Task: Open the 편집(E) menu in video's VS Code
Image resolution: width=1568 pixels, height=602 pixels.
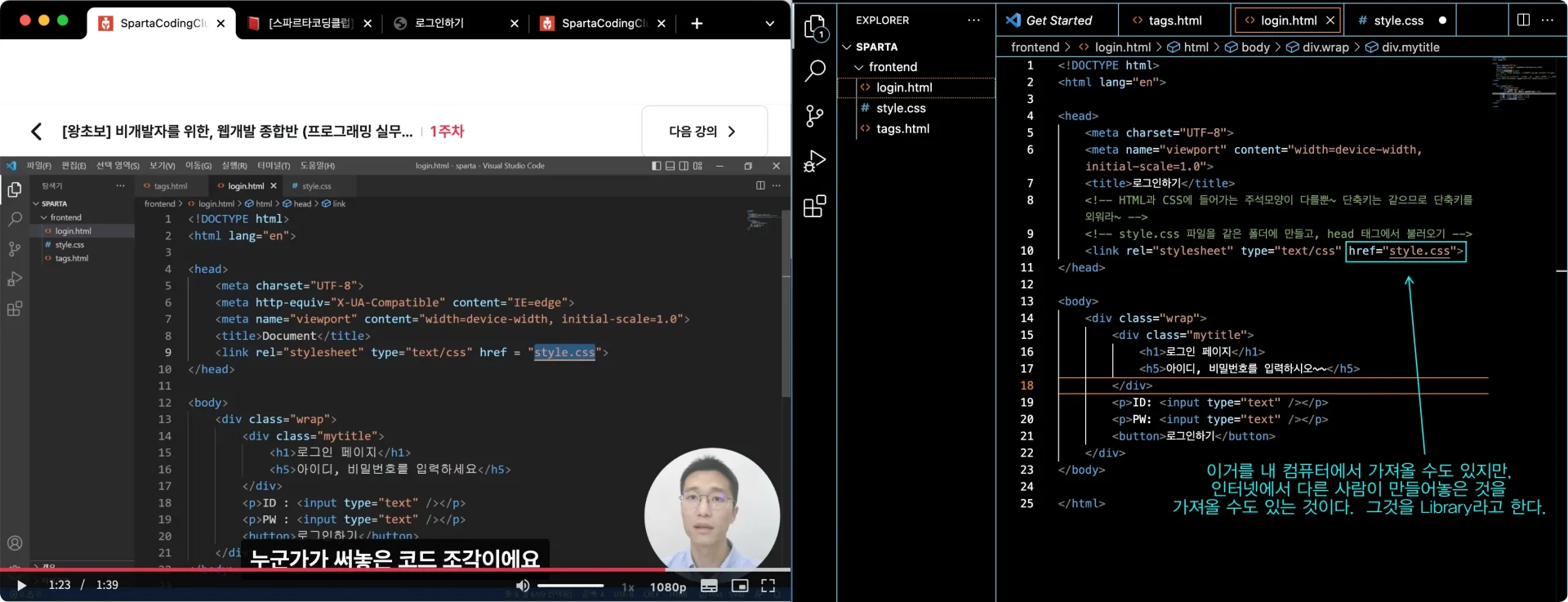Action: 73,166
